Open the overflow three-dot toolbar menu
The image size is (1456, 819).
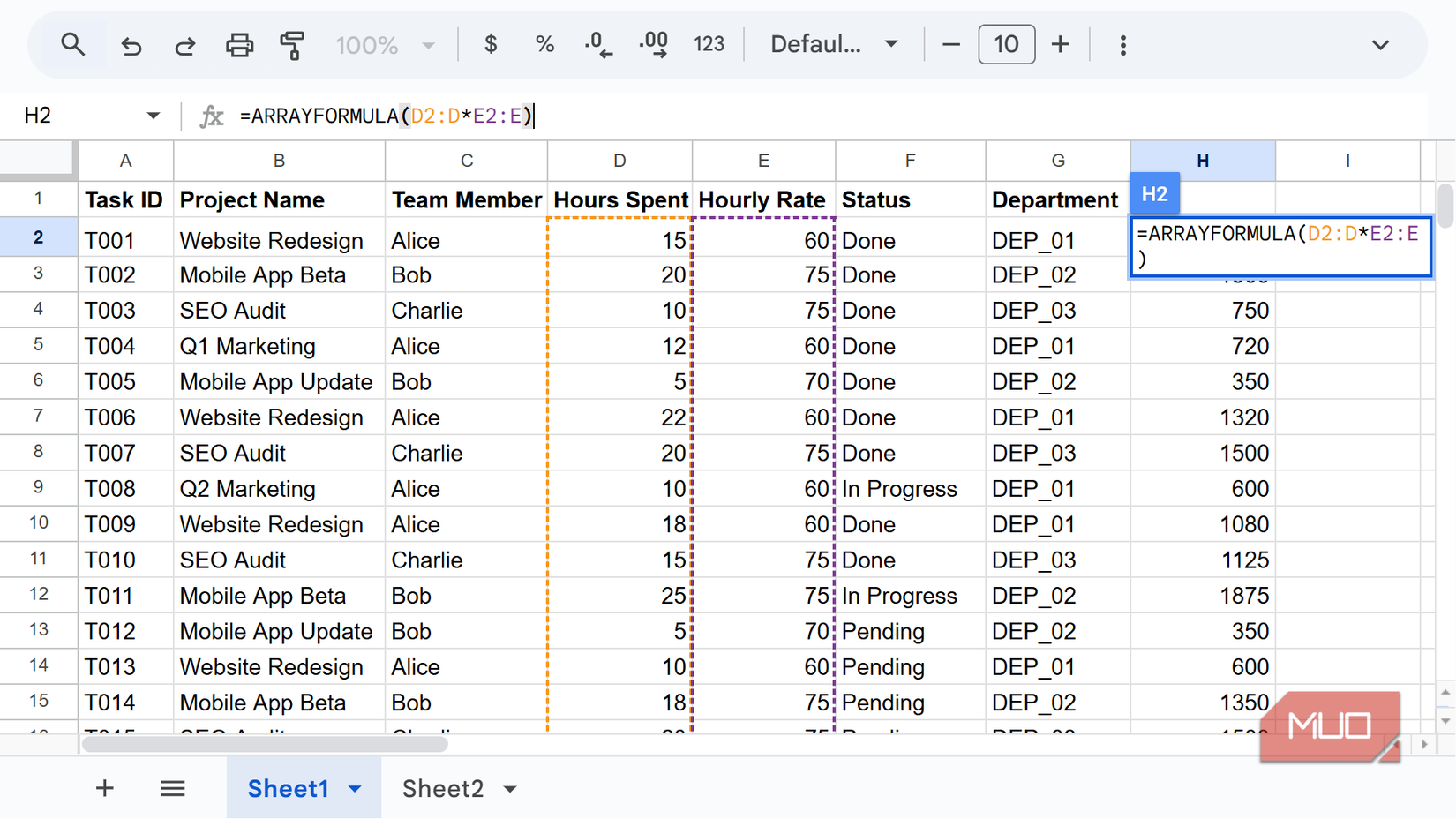[x=1123, y=44]
